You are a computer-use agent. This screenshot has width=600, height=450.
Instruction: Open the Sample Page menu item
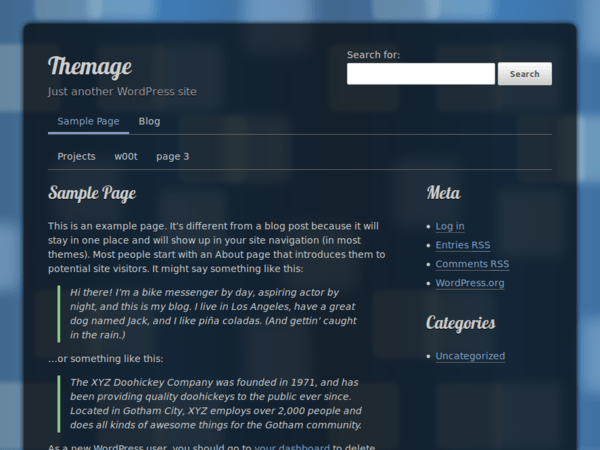(88, 121)
